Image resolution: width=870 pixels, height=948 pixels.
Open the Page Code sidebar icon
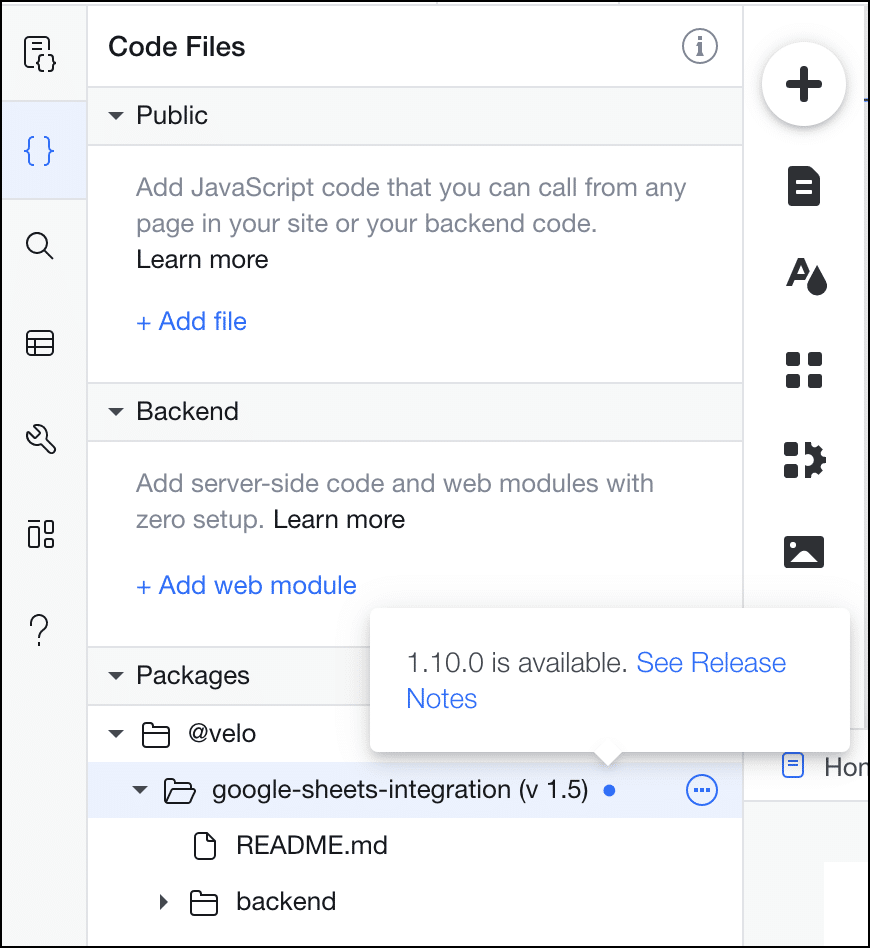click(x=40, y=53)
